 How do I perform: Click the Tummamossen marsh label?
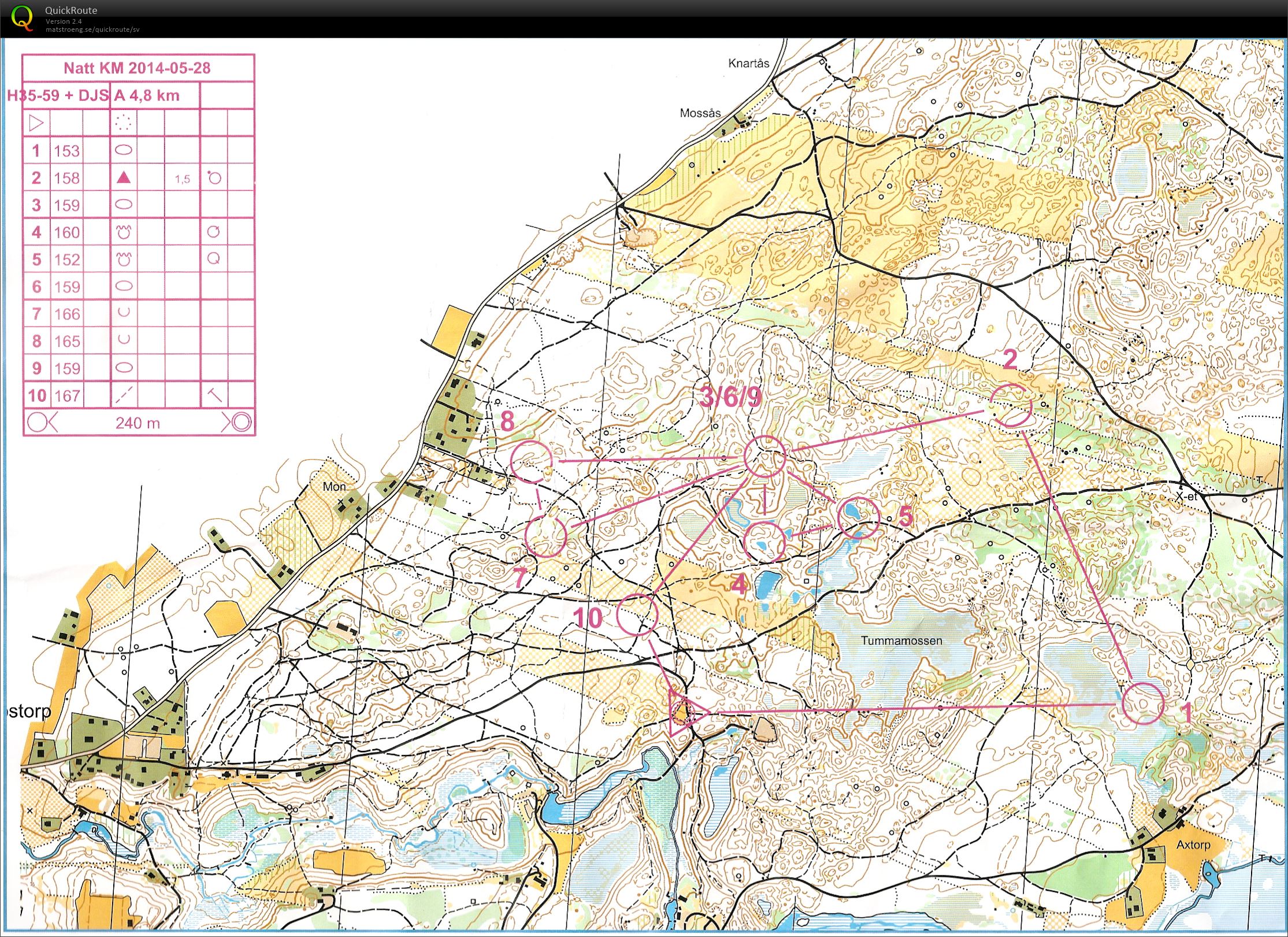pos(901,640)
